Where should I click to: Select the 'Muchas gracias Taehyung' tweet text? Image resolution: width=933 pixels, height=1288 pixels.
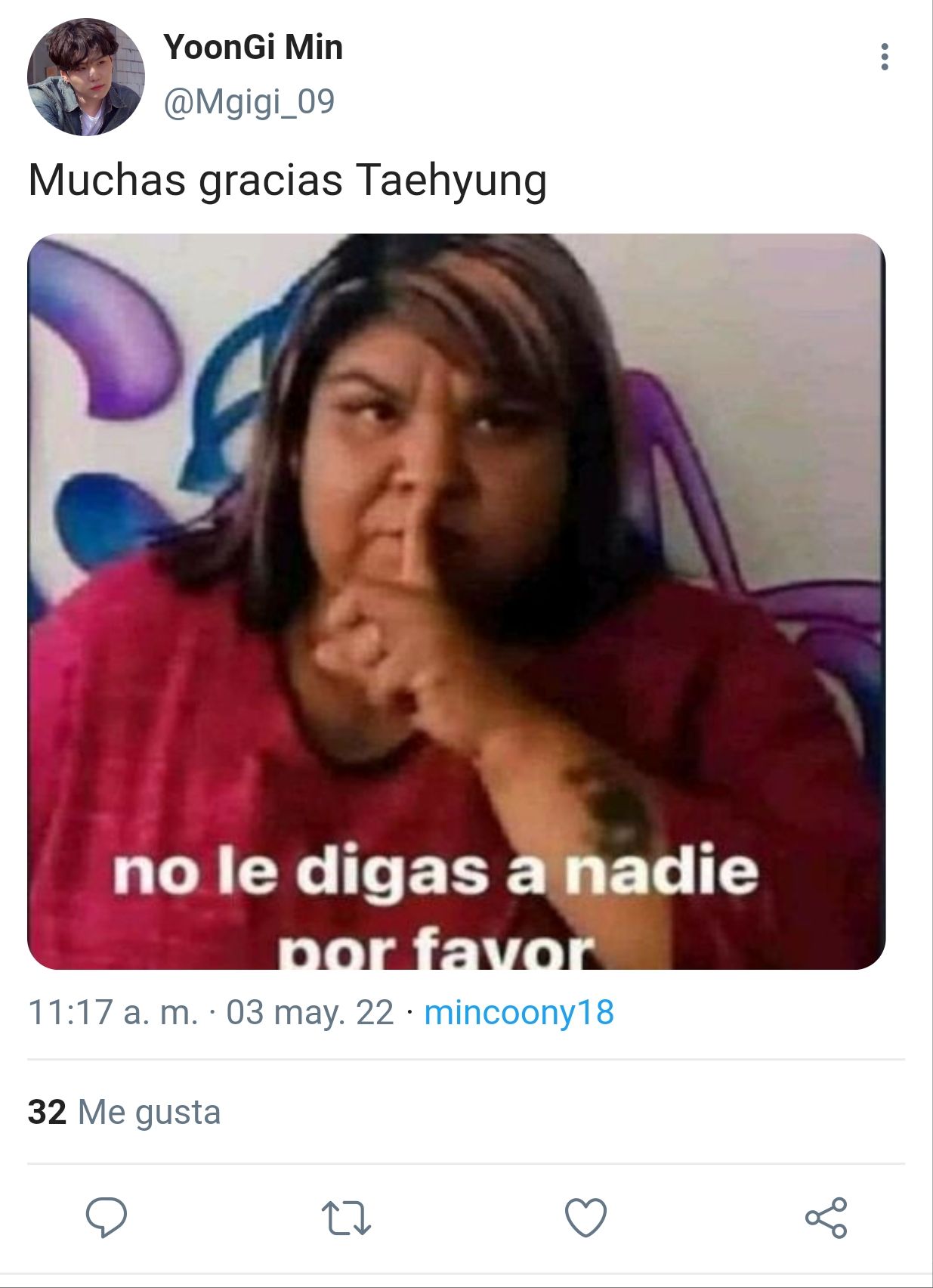(x=287, y=181)
